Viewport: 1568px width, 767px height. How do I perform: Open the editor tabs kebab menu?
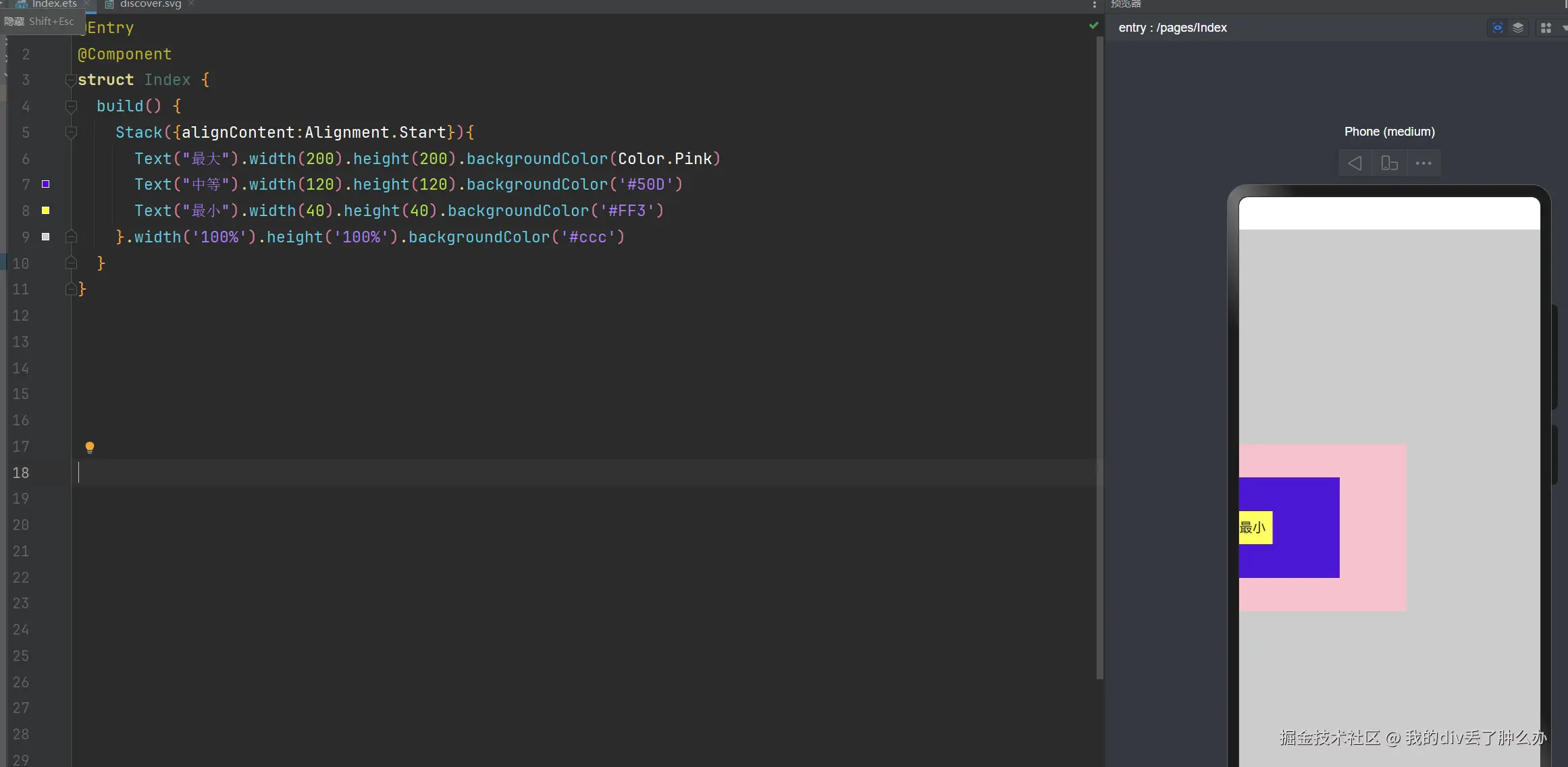coord(1094,5)
